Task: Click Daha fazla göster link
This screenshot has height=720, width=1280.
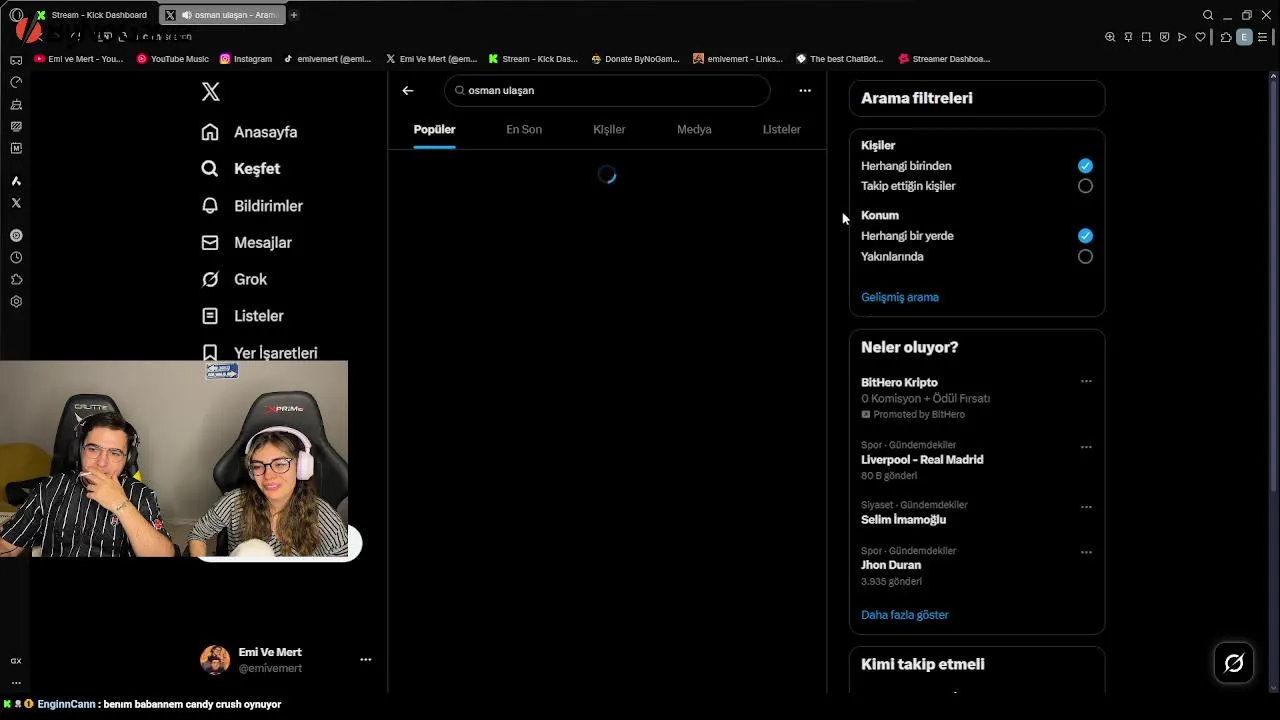Action: tap(905, 615)
